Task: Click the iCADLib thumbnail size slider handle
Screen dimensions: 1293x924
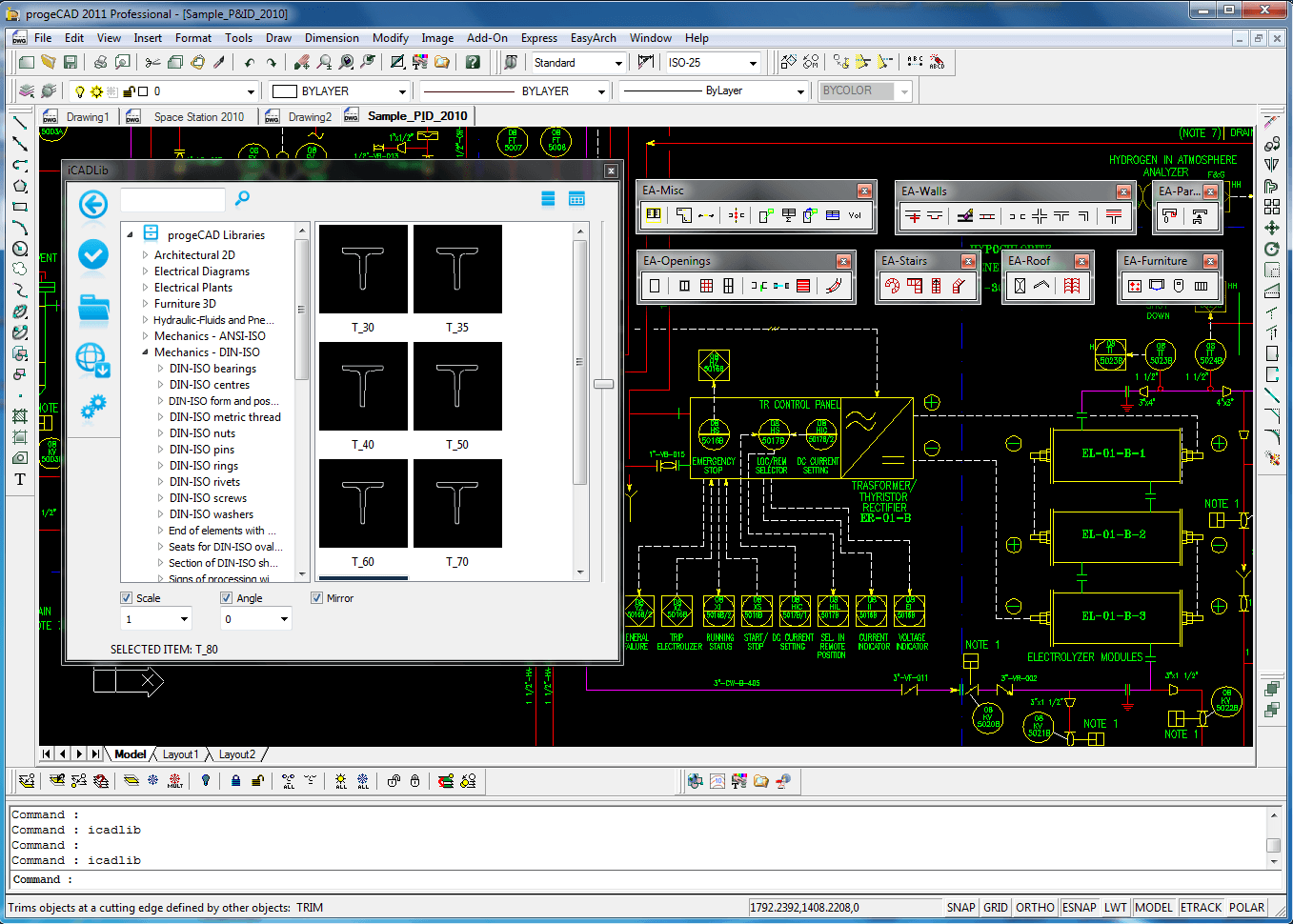Action: [x=603, y=384]
